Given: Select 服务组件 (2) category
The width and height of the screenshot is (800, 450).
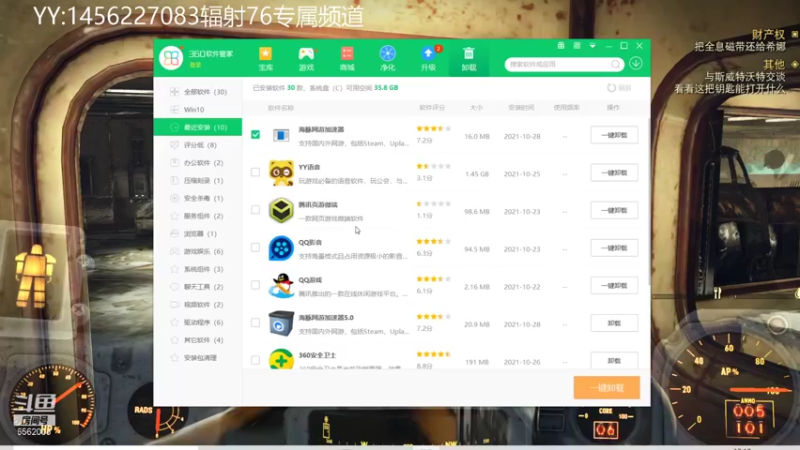Looking at the screenshot, I should (x=198, y=216).
